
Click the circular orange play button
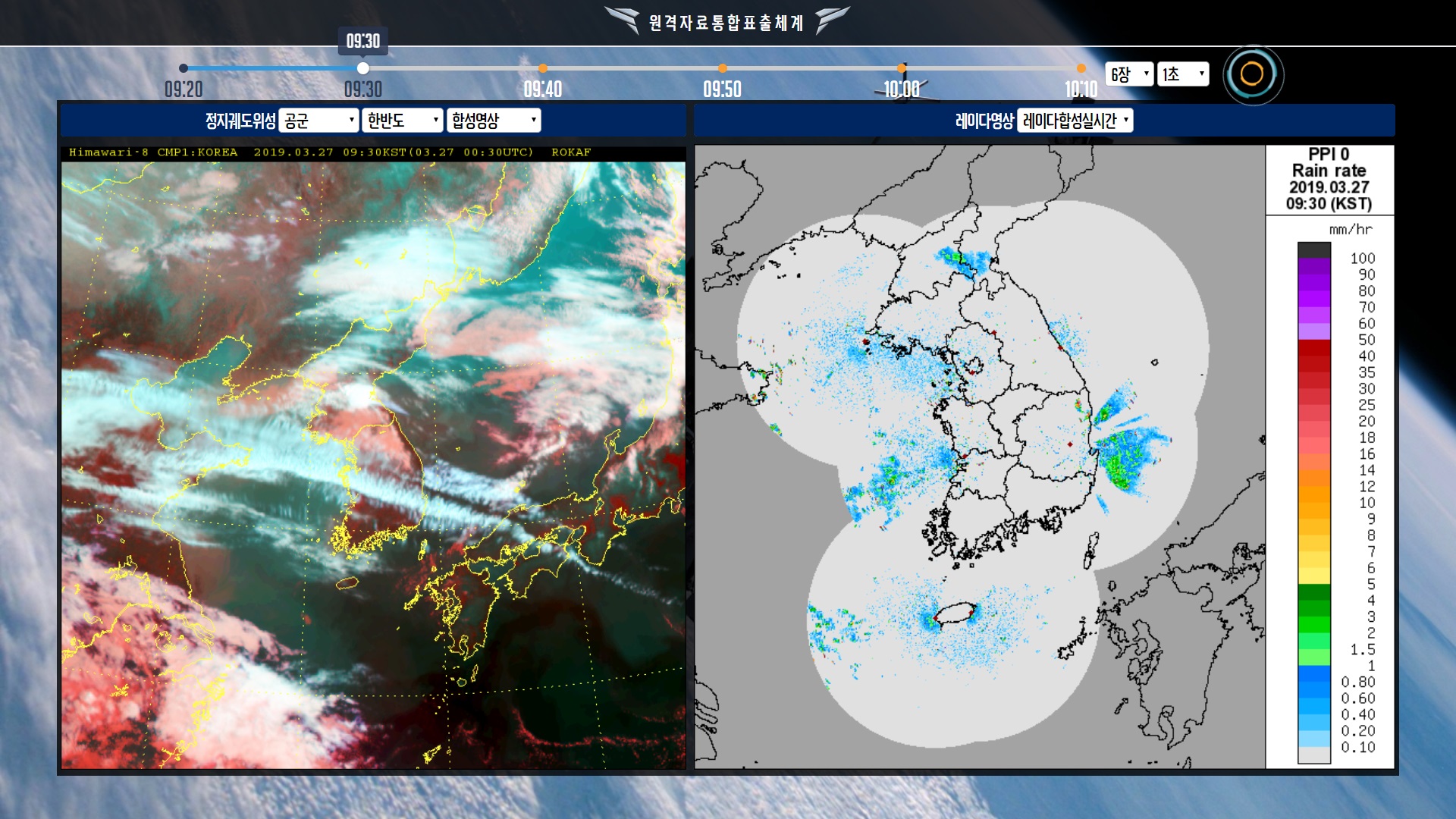[1252, 74]
